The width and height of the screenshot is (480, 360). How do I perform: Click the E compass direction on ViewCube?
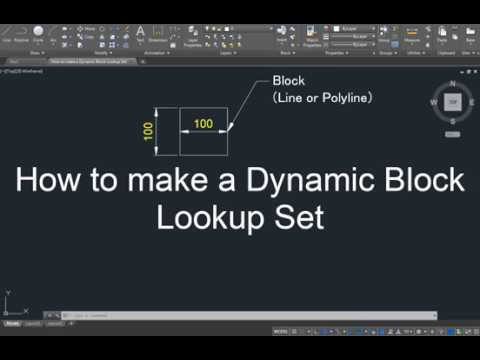[x=471, y=102]
